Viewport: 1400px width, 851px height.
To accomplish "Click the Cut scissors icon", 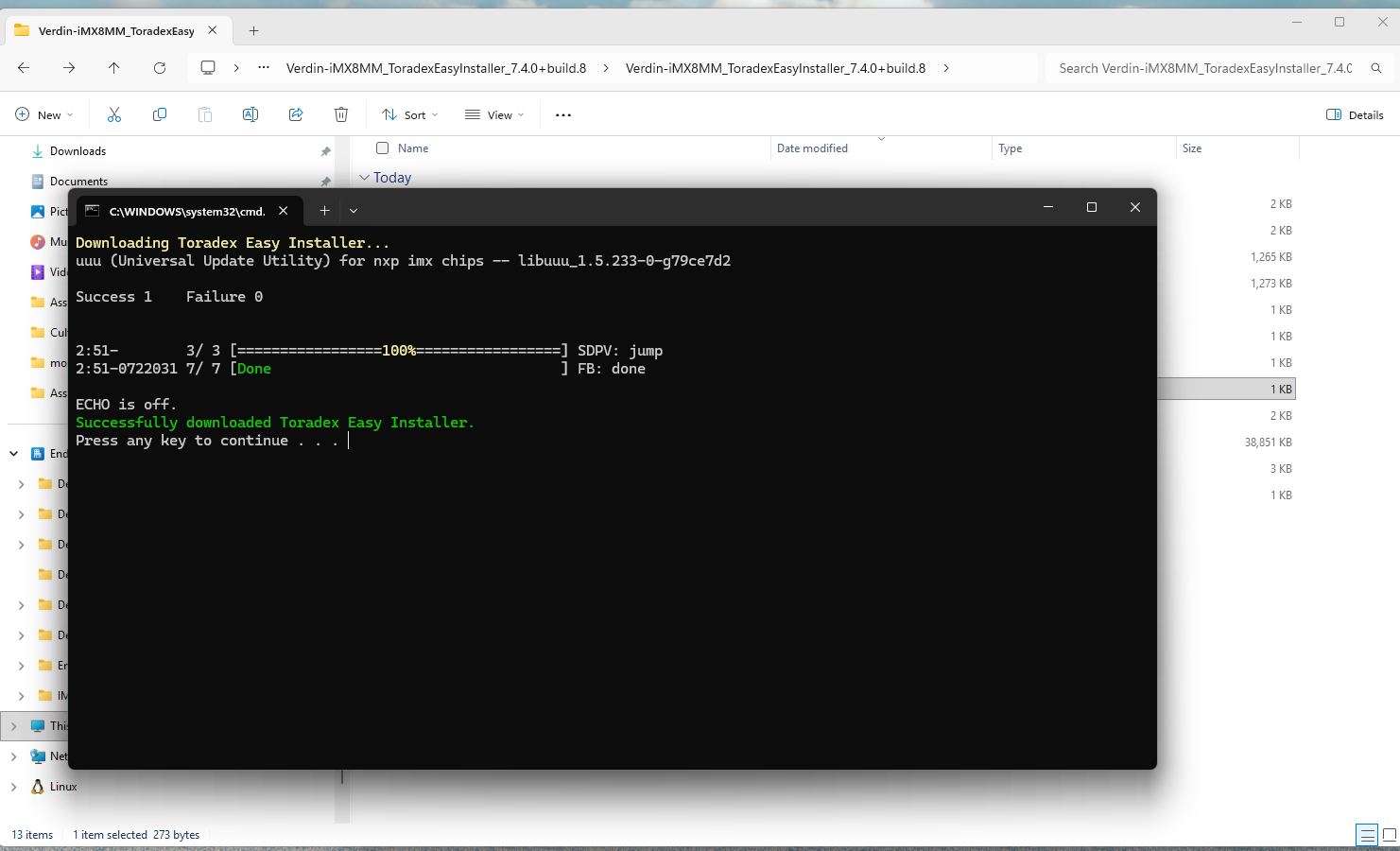I will point(114,114).
